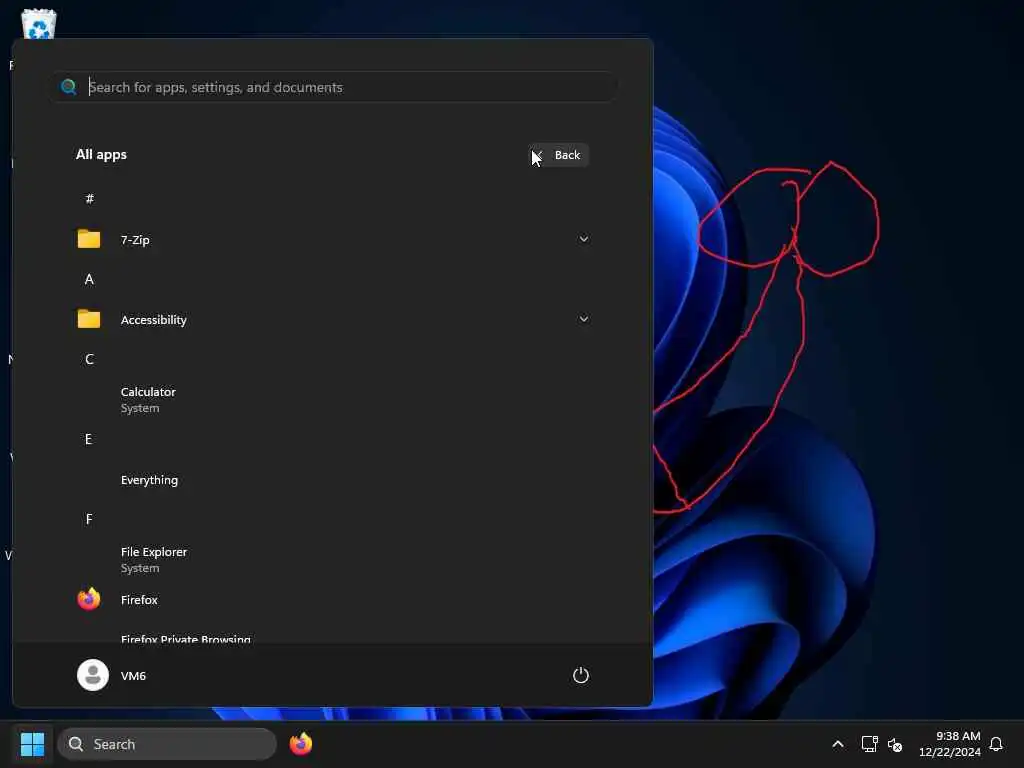Click the VM6 user name
Screen dimensions: 1024x768
click(133, 676)
